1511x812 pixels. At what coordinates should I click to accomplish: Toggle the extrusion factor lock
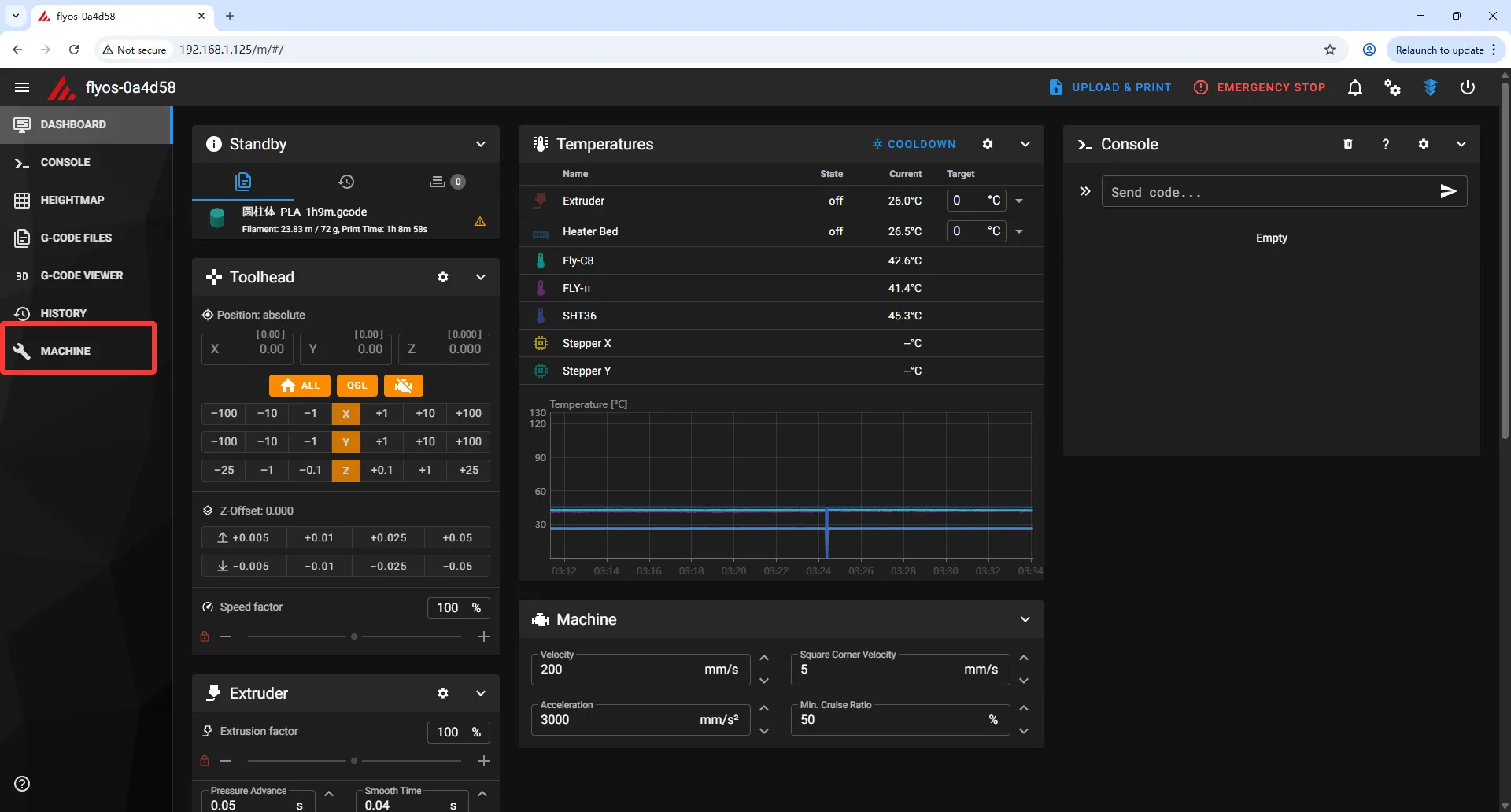[205, 761]
